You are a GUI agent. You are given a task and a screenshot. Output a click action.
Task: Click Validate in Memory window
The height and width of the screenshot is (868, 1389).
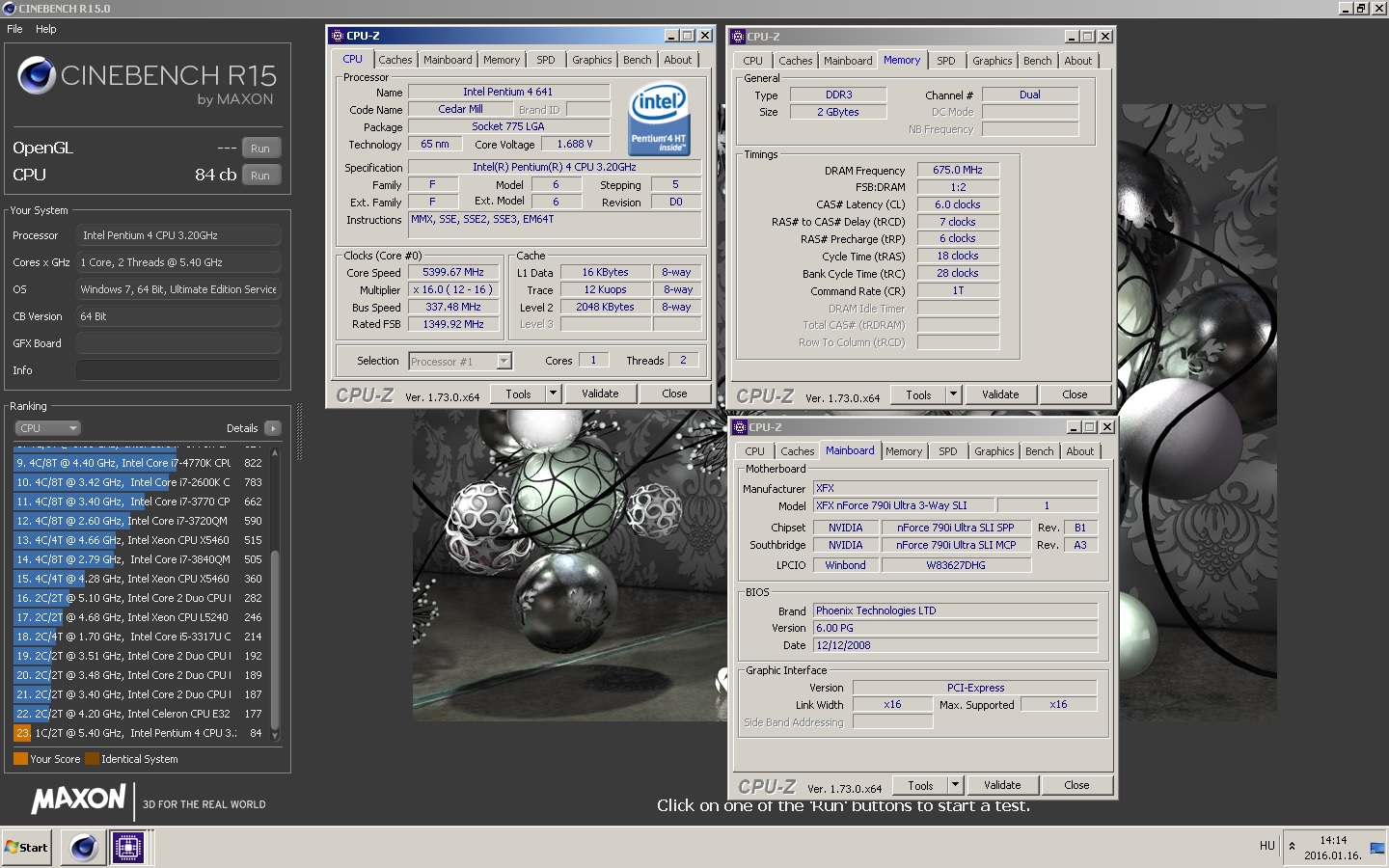point(1000,394)
